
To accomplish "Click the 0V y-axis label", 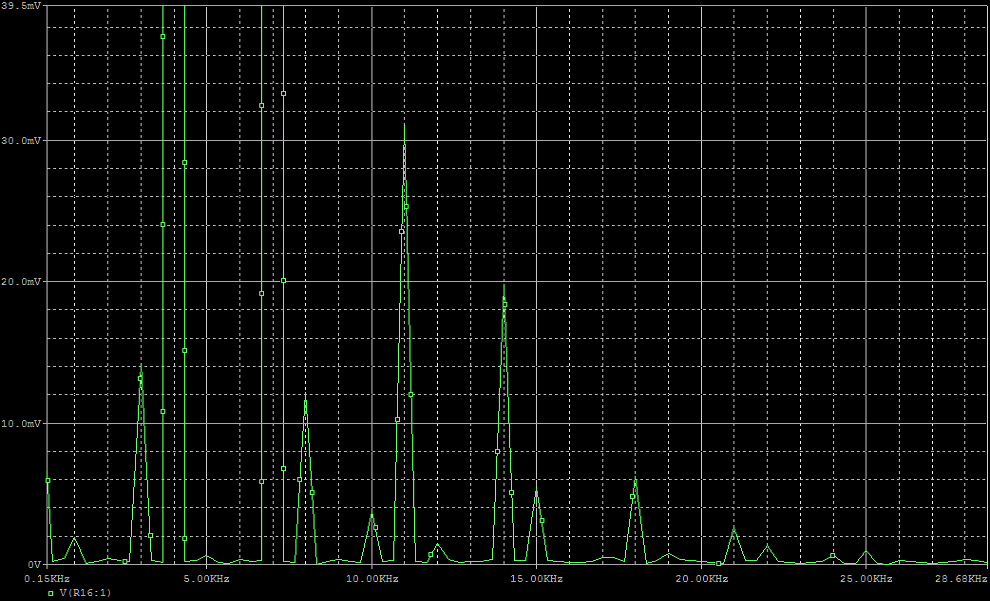I will [34, 564].
